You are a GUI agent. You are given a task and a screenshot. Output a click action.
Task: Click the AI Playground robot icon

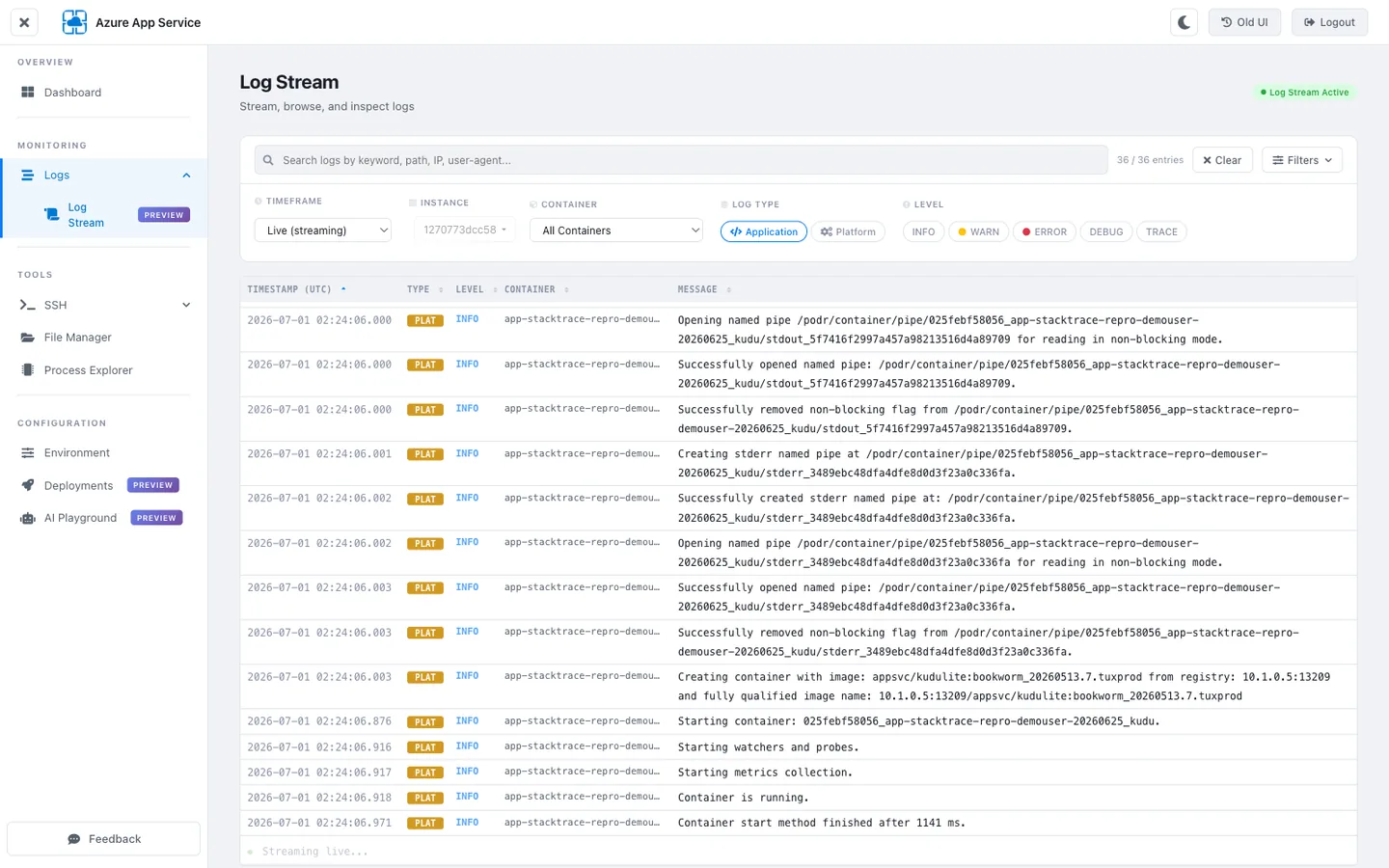tap(28, 518)
